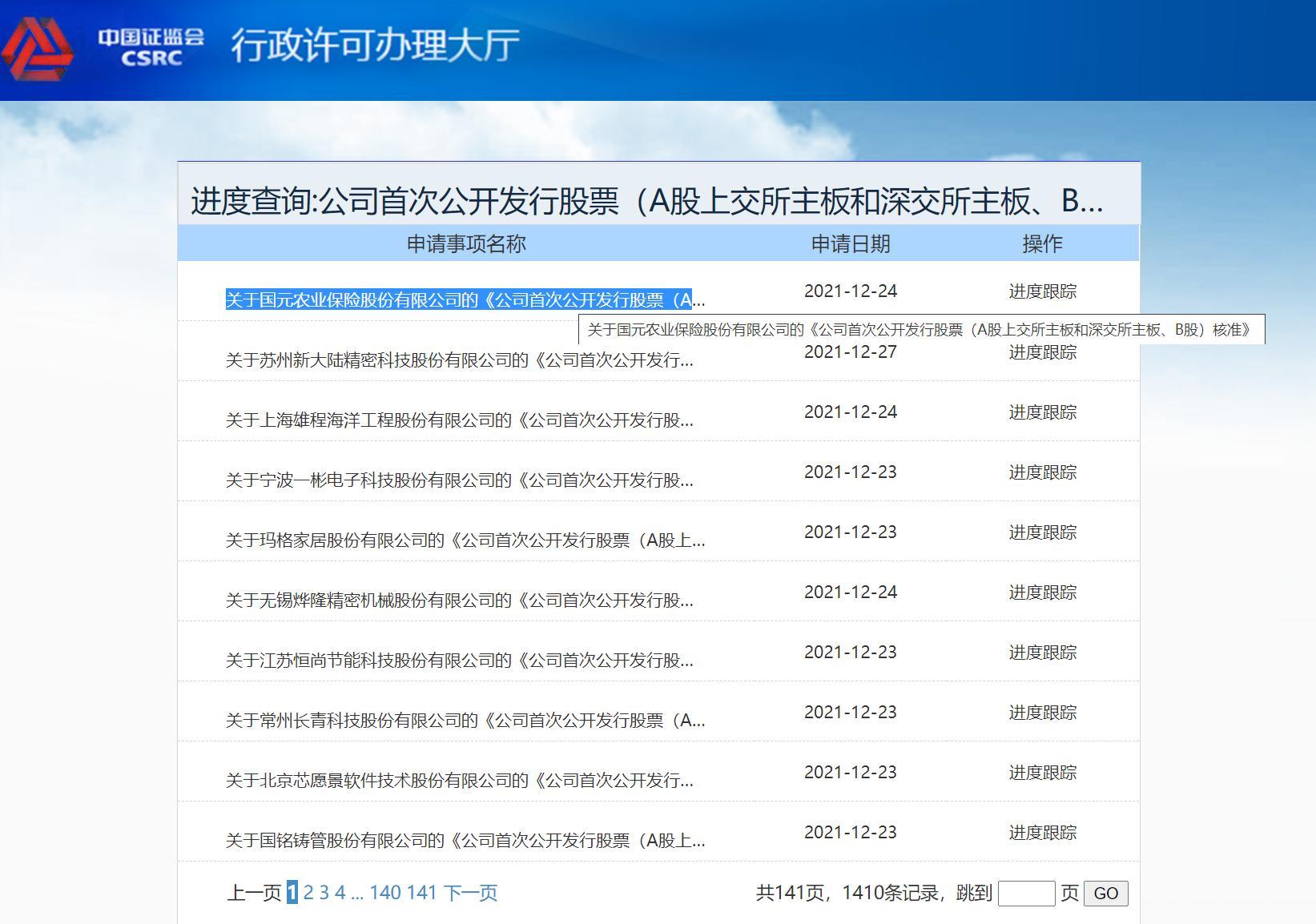Click 进度跟踪 for the 2021-12-27 entry
This screenshot has width=1316, height=924.
[1042, 352]
